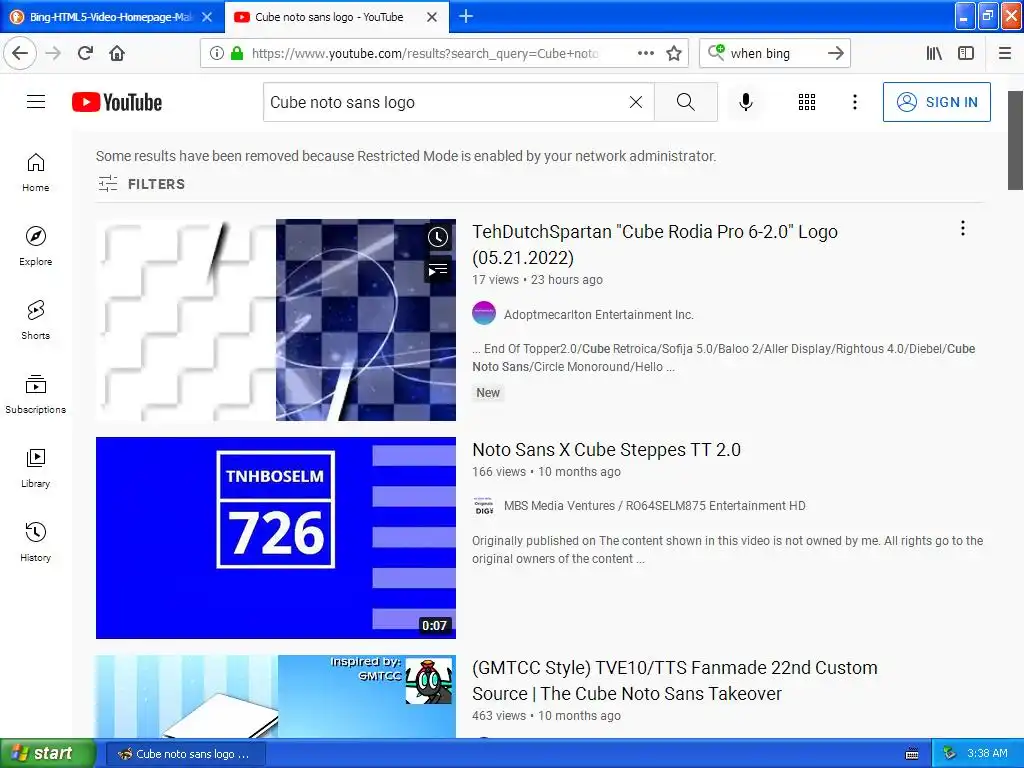
Task: Click the browser Forward arrow
Action: click(53, 53)
